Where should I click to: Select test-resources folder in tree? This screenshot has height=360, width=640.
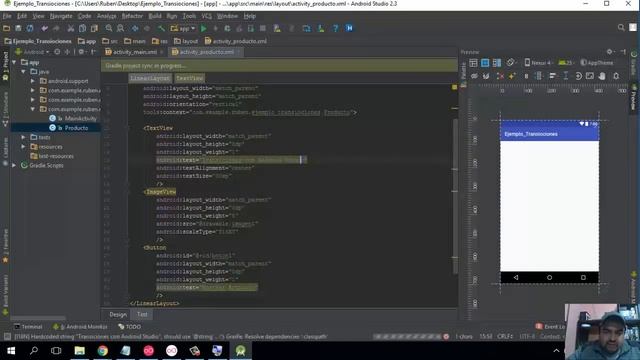[x=56, y=156]
